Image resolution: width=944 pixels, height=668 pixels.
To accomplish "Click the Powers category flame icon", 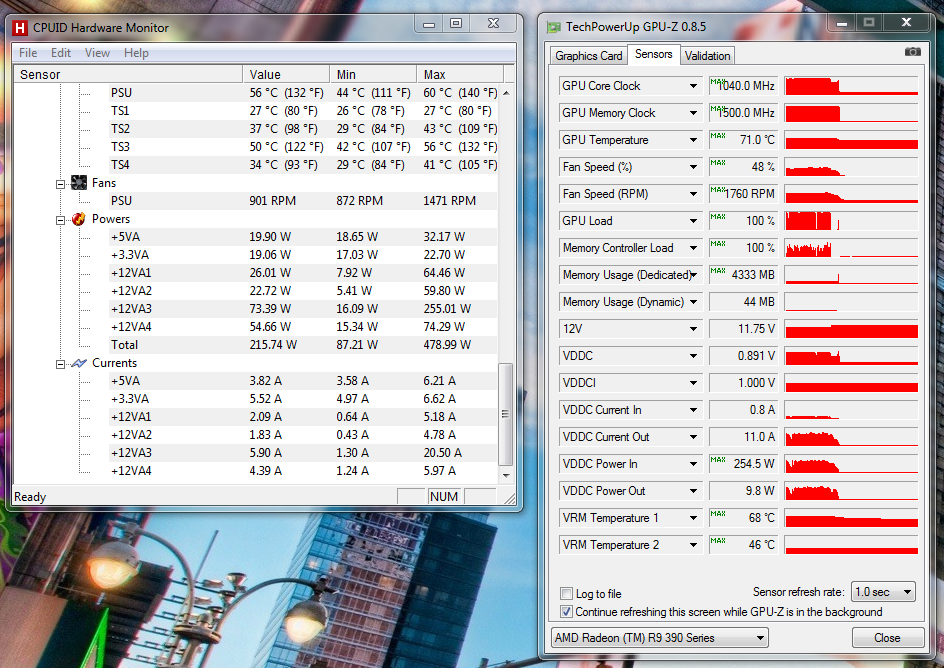I will point(78,219).
